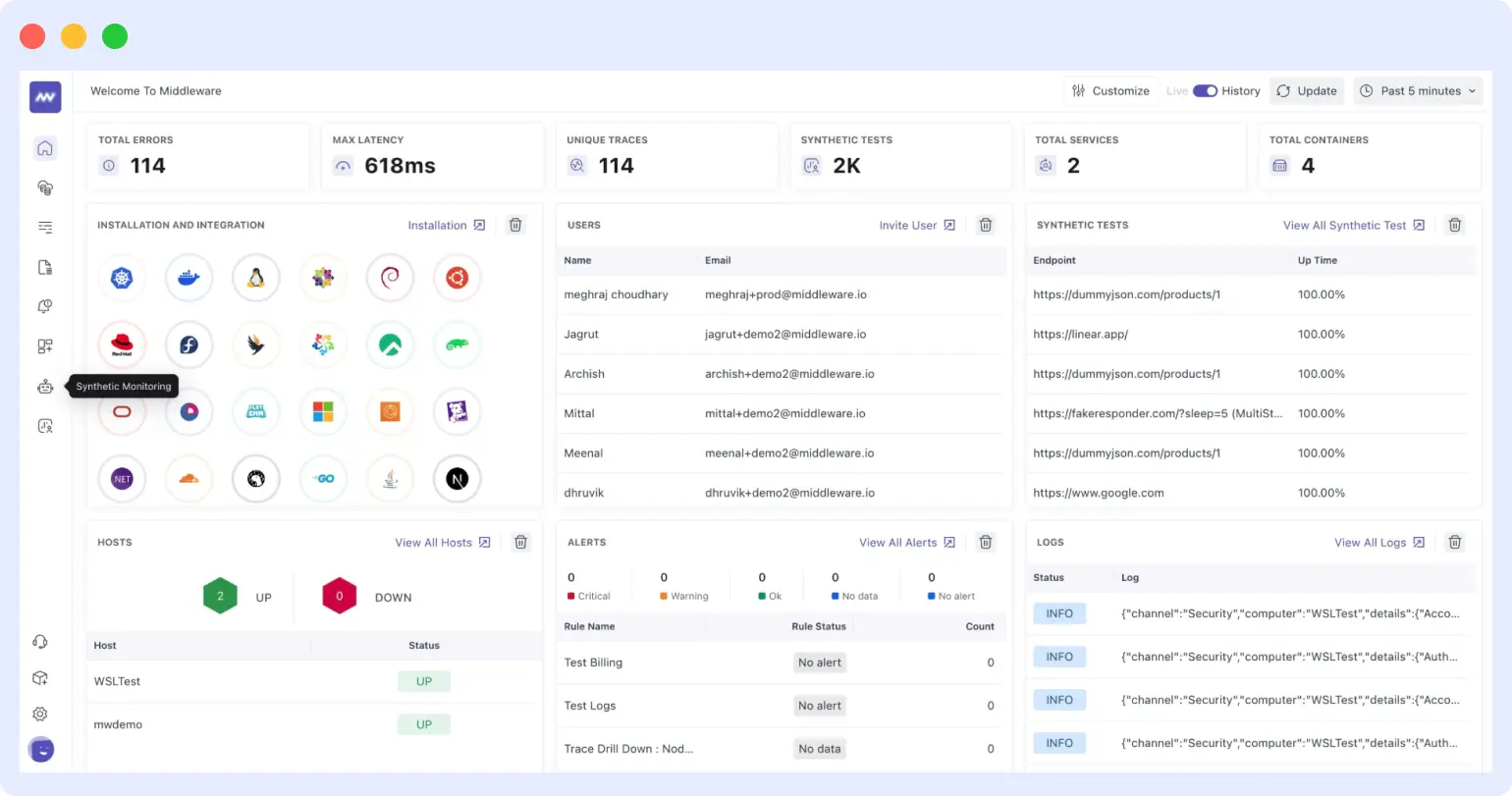Click the Total Containers card

pyautogui.click(x=1370, y=156)
